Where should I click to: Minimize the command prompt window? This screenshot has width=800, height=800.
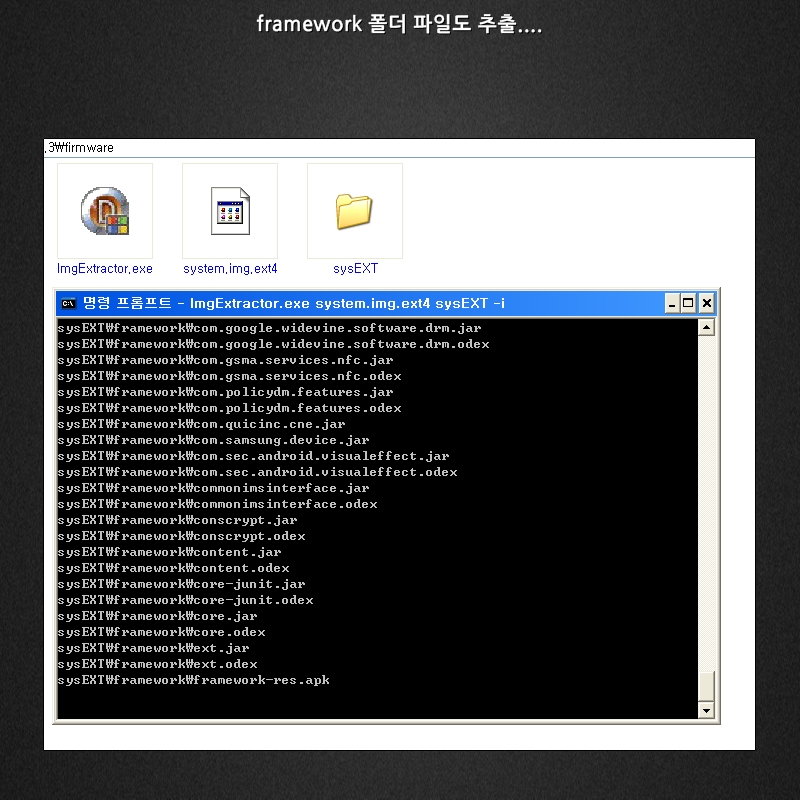[672, 303]
